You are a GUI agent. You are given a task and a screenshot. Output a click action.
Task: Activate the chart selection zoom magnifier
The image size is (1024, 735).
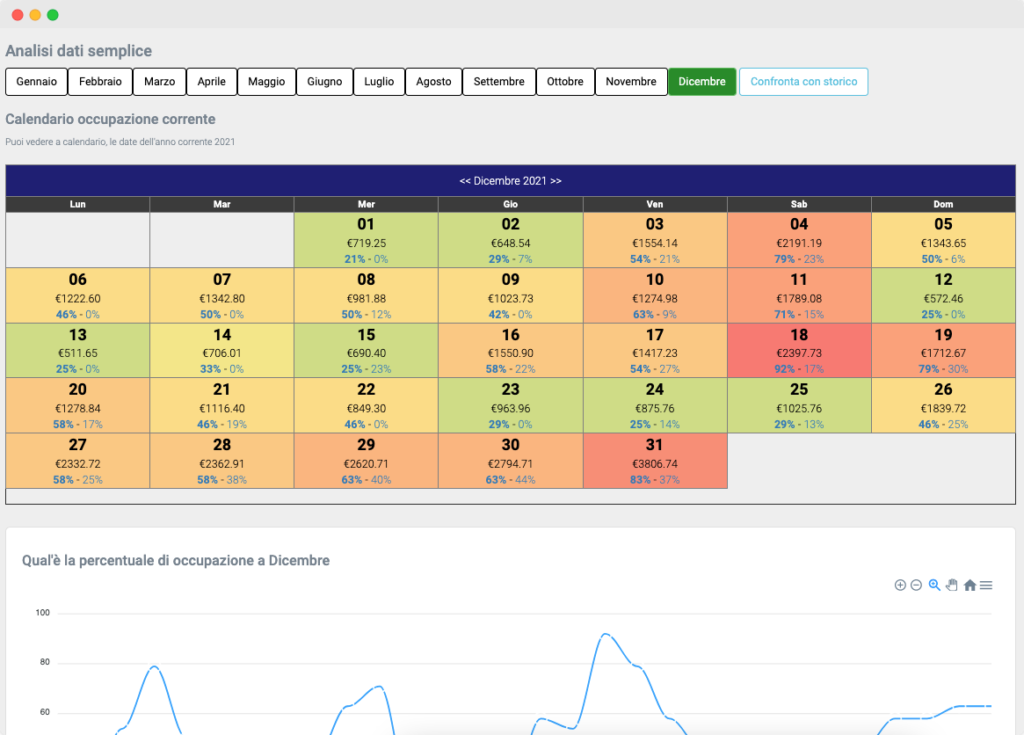[x=935, y=585]
